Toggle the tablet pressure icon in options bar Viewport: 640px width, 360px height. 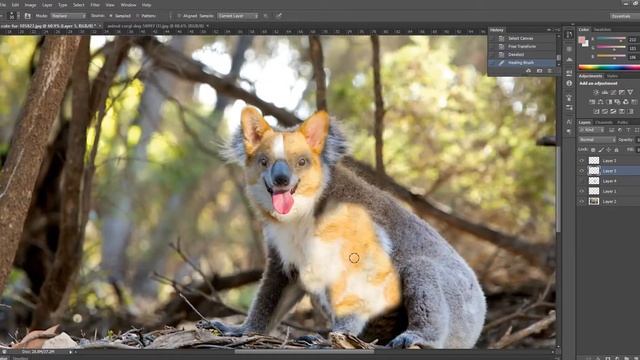279,16
